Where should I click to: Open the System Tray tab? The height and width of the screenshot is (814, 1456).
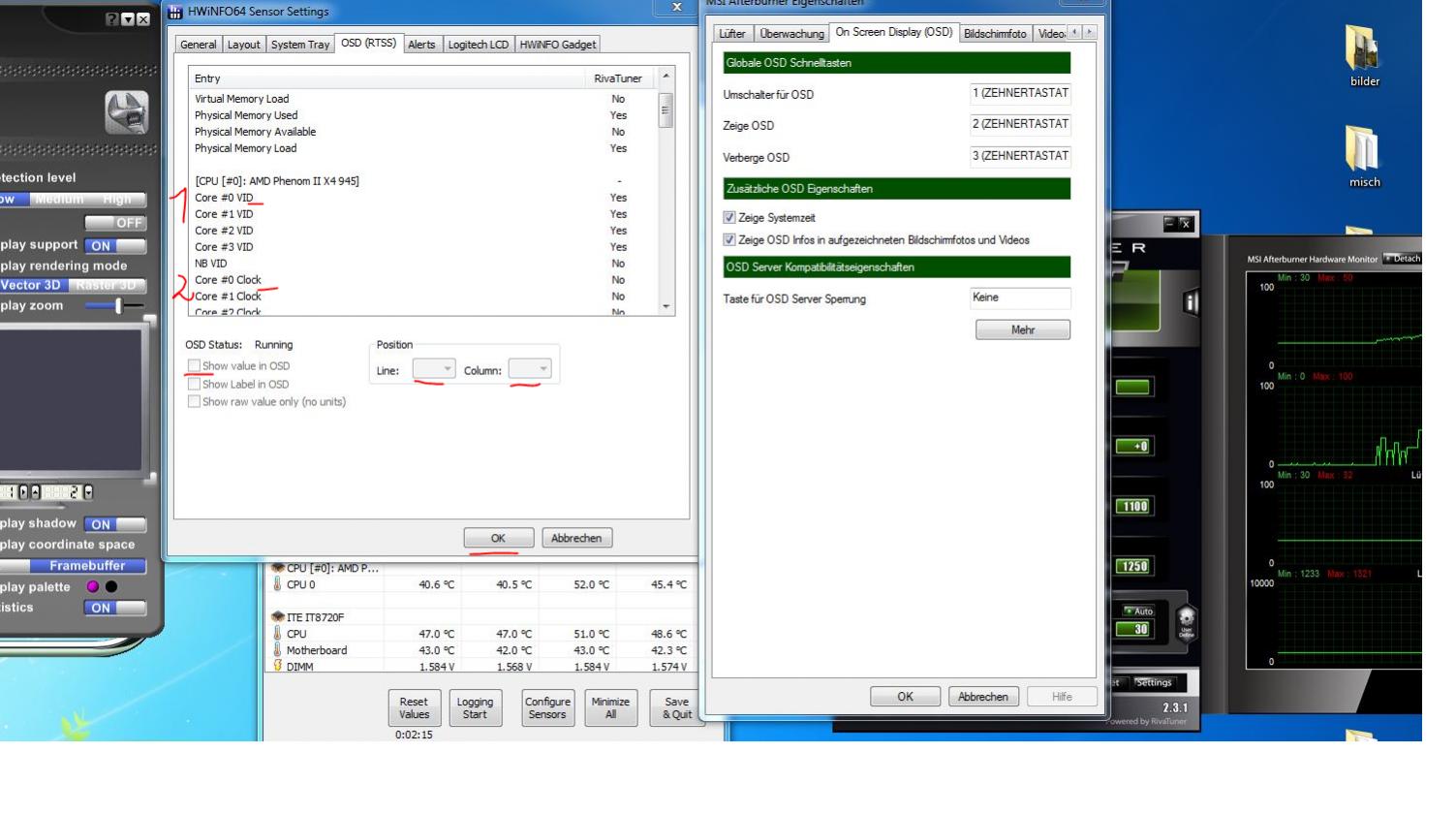(x=300, y=45)
